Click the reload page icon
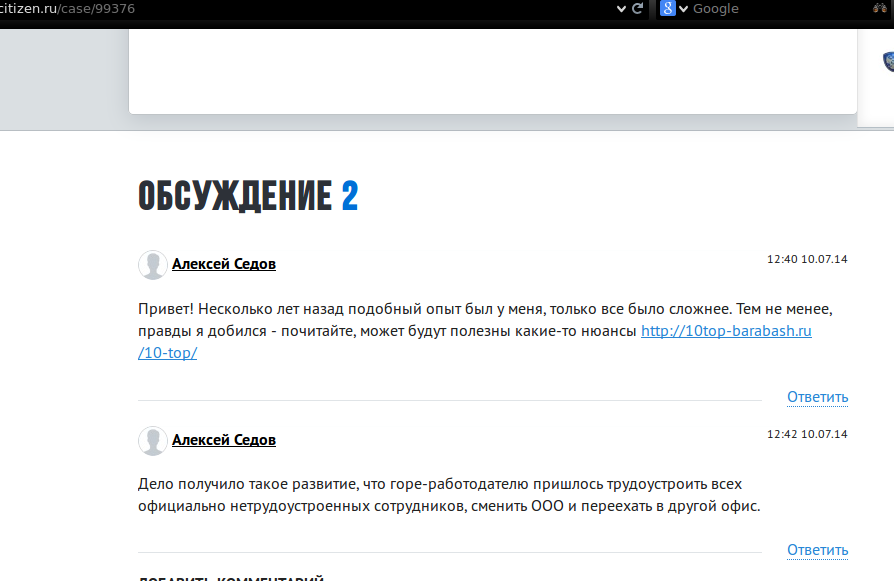The height and width of the screenshot is (581, 894). point(637,9)
